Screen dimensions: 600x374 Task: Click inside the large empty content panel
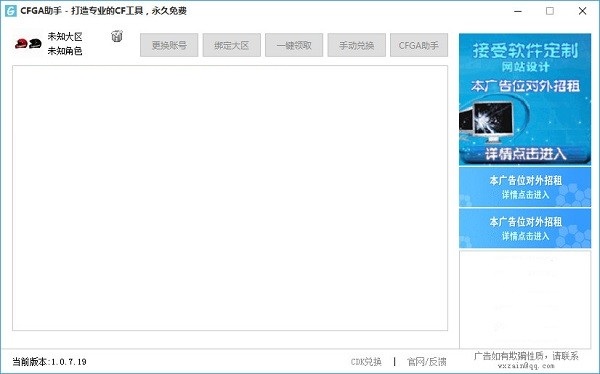click(x=230, y=198)
